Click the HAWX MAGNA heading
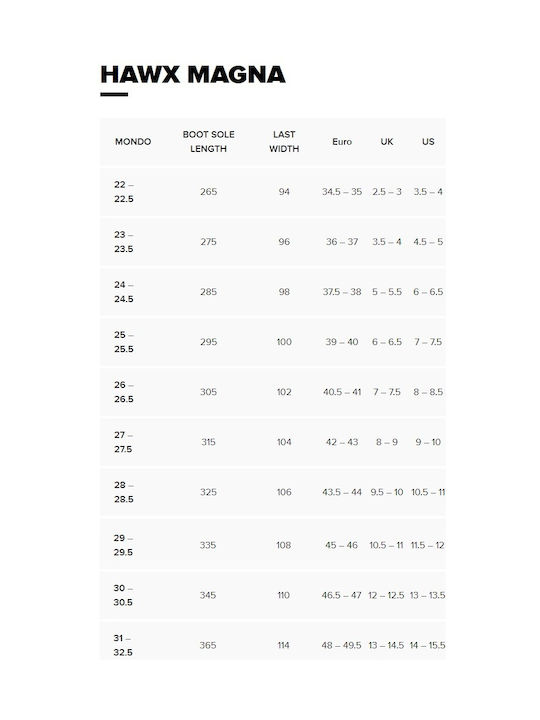This screenshot has height=720, width=540. (193, 74)
